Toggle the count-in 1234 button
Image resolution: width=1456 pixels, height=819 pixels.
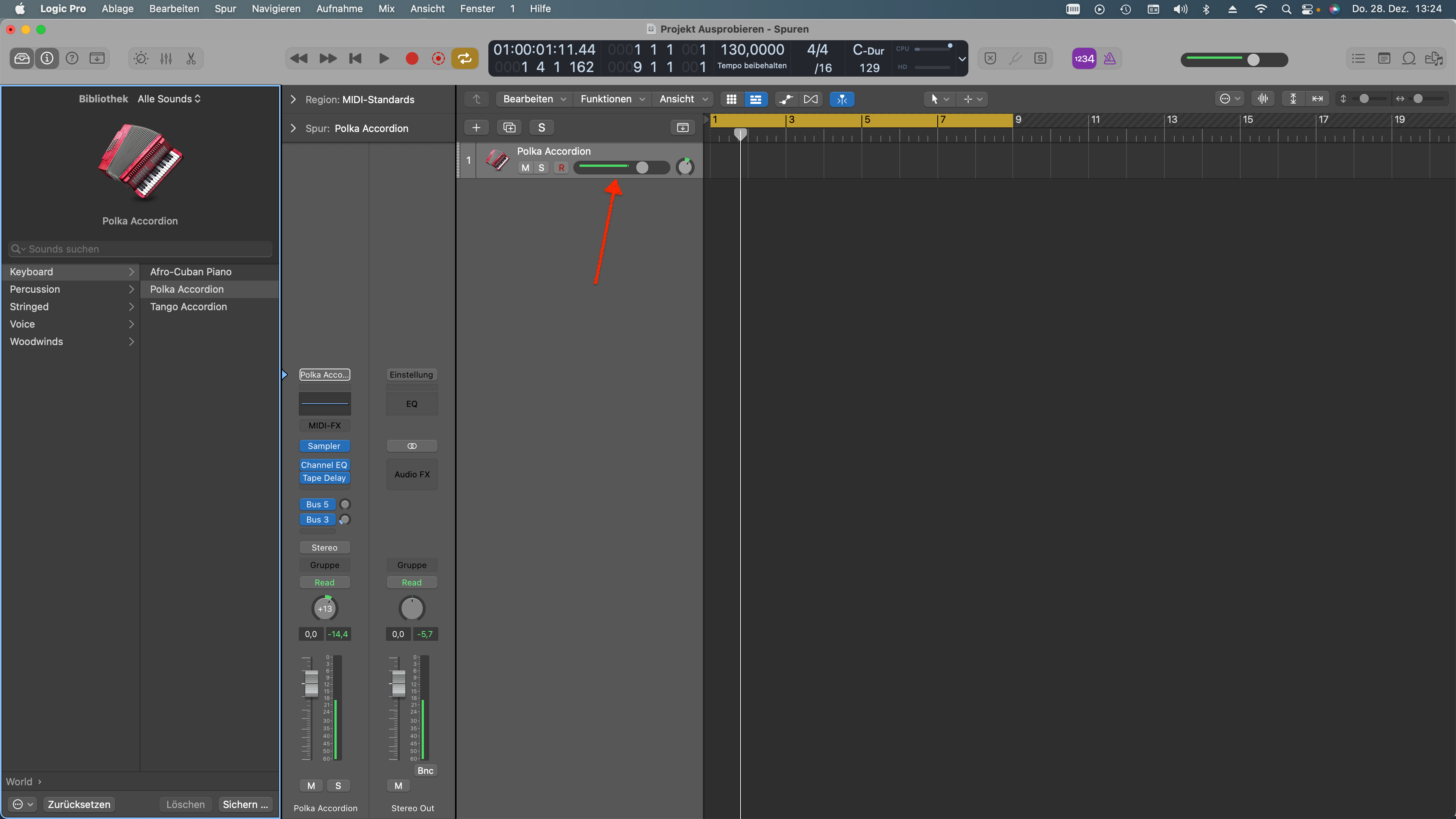pyautogui.click(x=1084, y=58)
